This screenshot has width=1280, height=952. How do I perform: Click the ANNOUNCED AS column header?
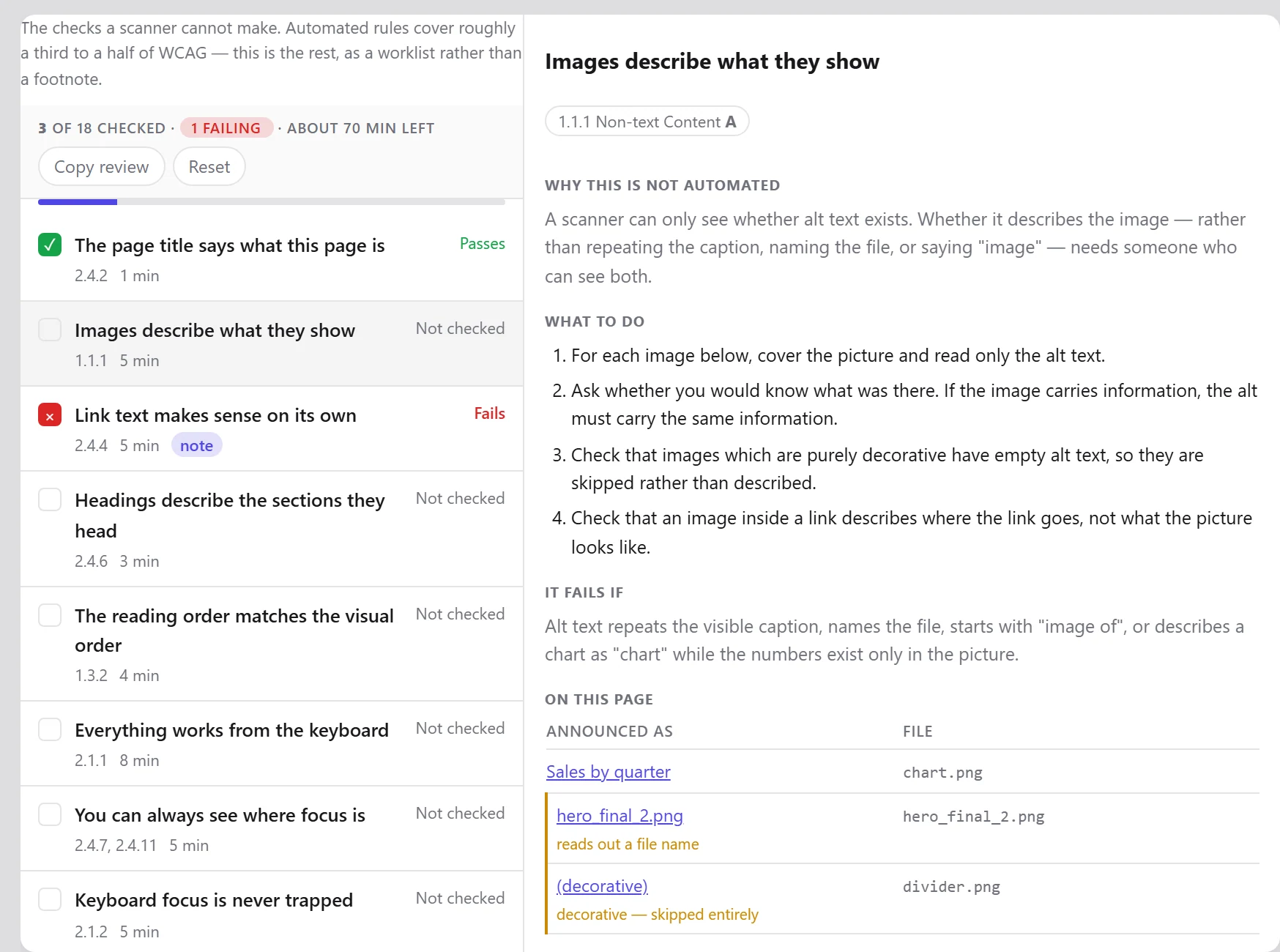point(609,732)
